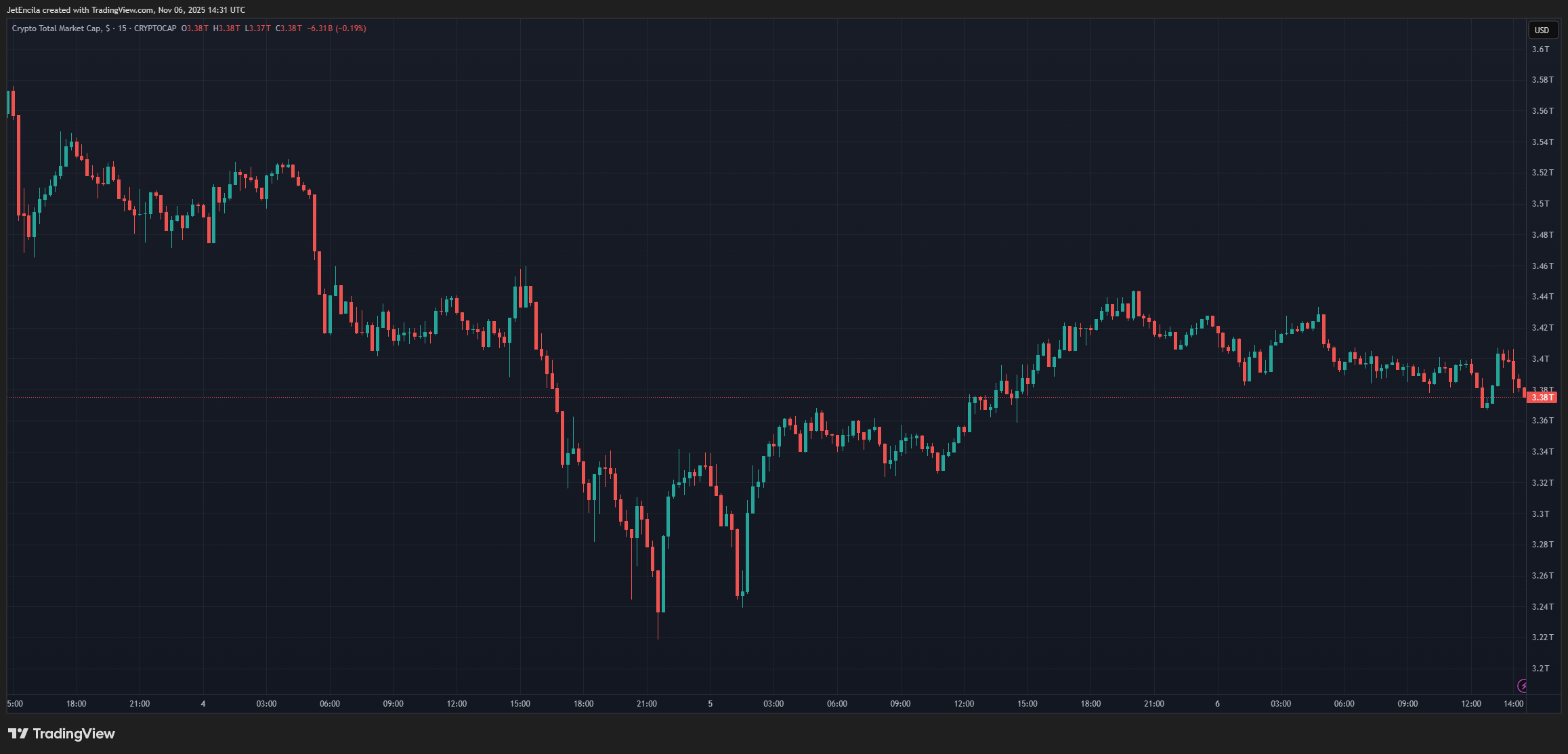Viewport: 1568px width, 754px height.
Task: Click the 14:00 label on time axis
Action: [x=1513, y=704]
